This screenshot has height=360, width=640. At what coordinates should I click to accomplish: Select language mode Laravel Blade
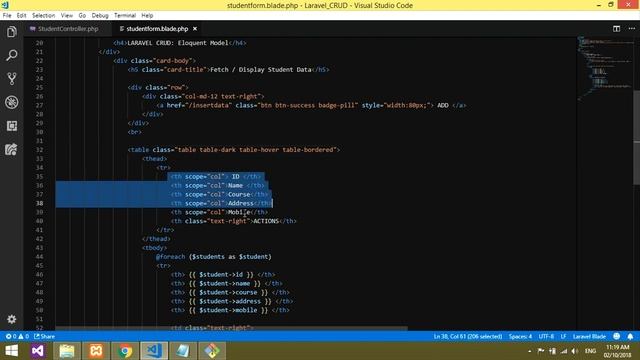coord(589,336)
